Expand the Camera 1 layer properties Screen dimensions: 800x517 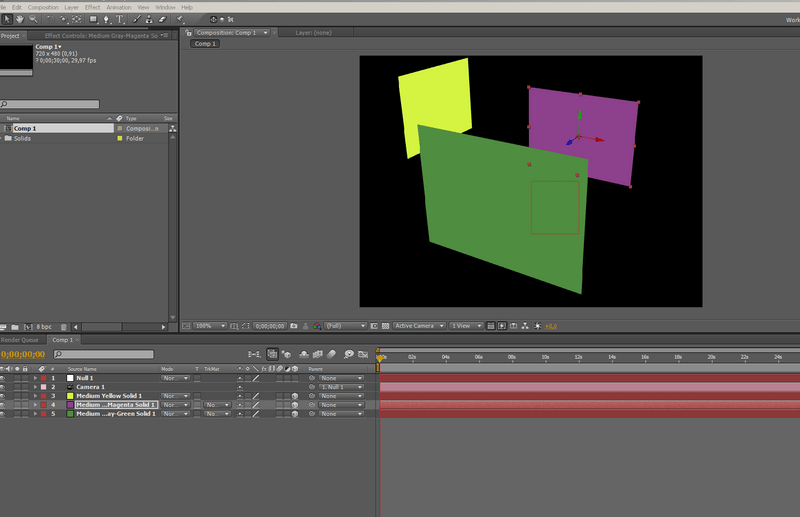[36, 387]
